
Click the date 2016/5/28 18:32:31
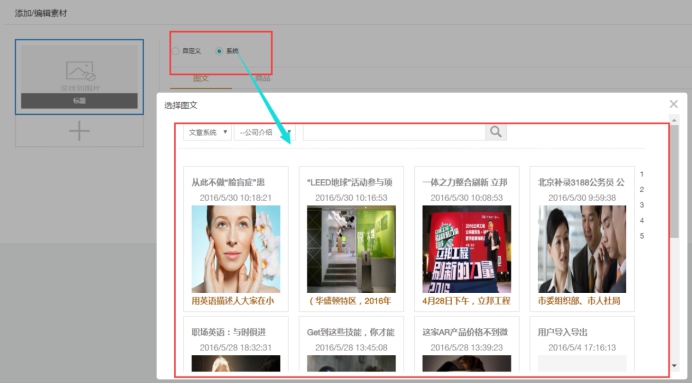[x=236, y=348]
